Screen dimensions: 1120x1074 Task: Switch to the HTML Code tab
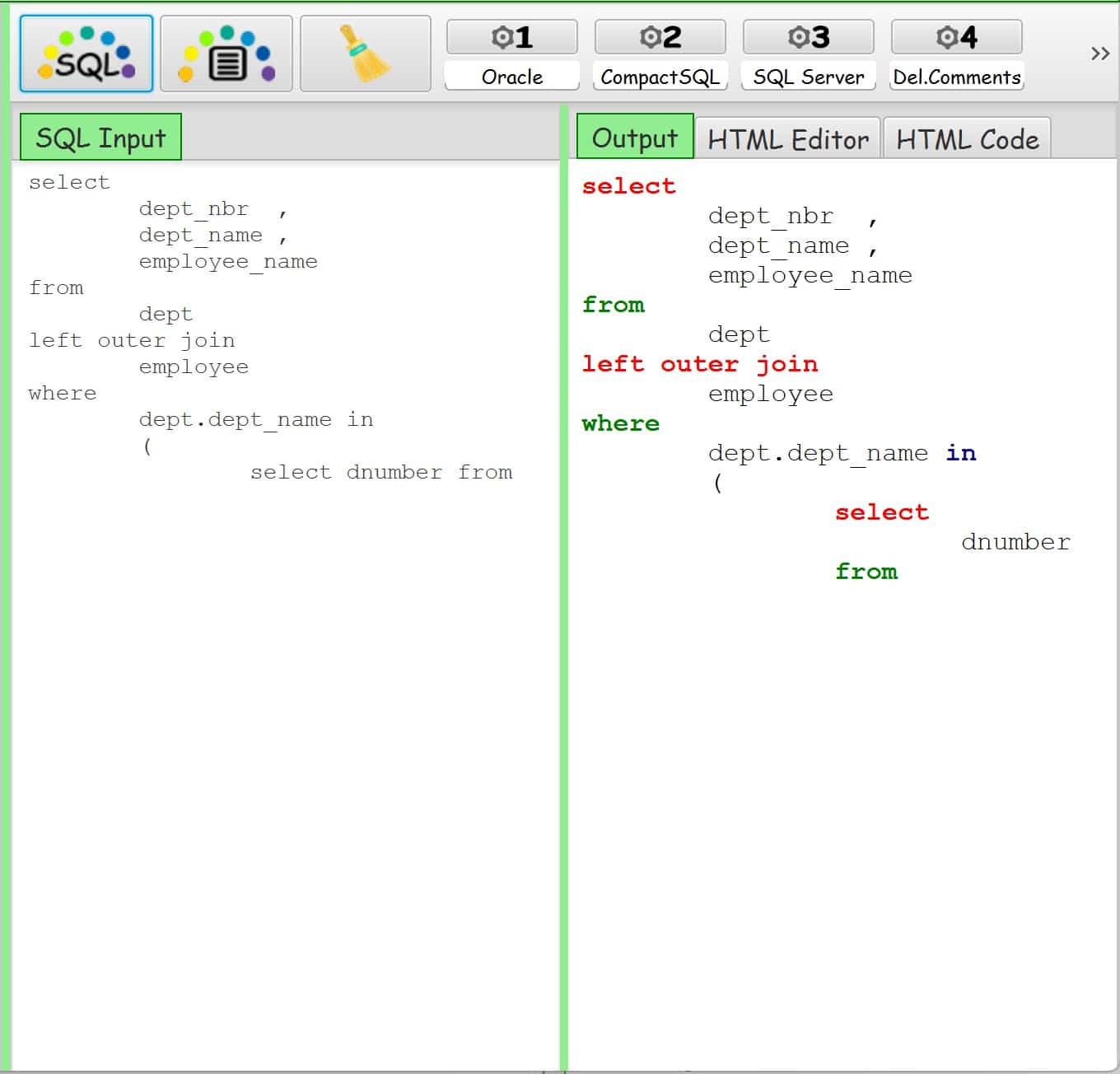[967, 139]
